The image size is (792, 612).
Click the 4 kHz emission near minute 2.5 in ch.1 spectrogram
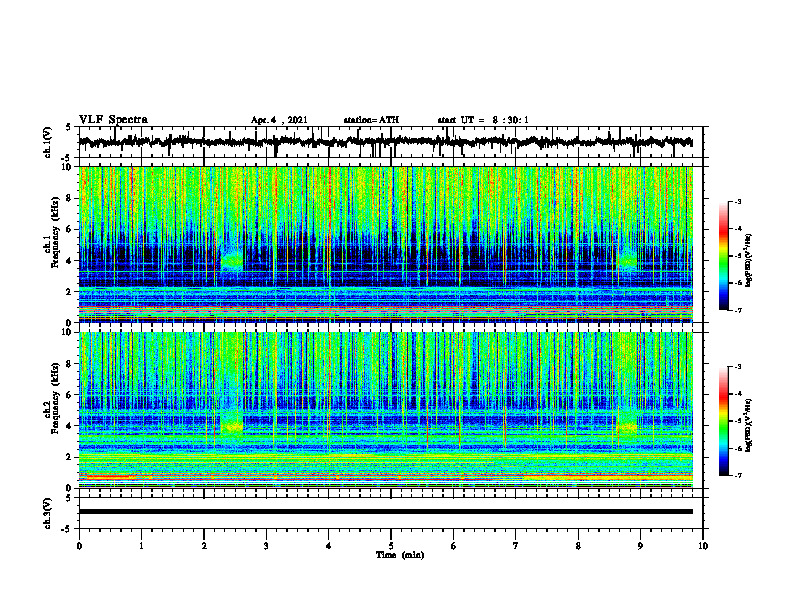point(232,261)
